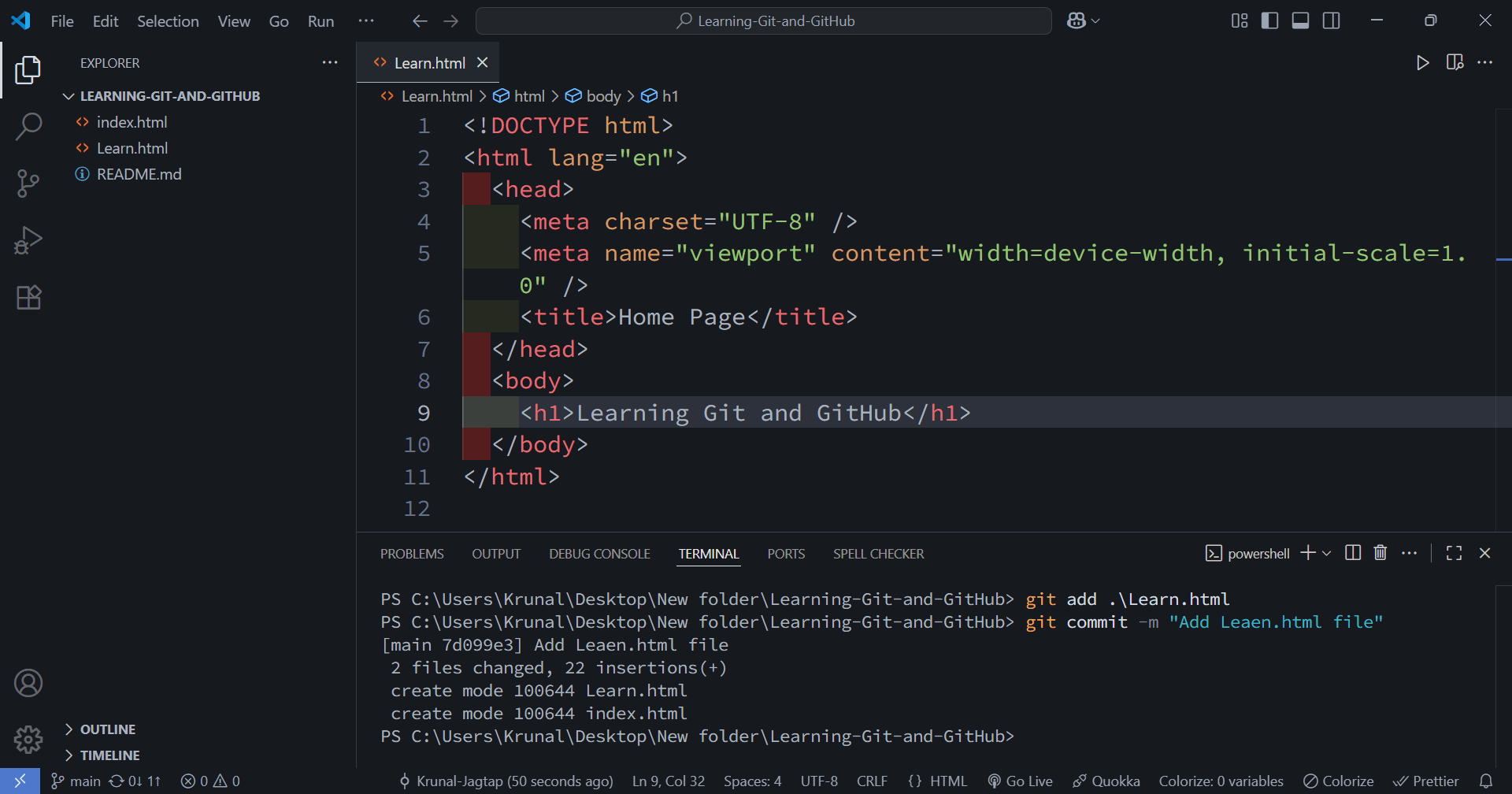Open remote window indicator in status bar
Screen dimensions: 1512x794
(x=20, y=781)
